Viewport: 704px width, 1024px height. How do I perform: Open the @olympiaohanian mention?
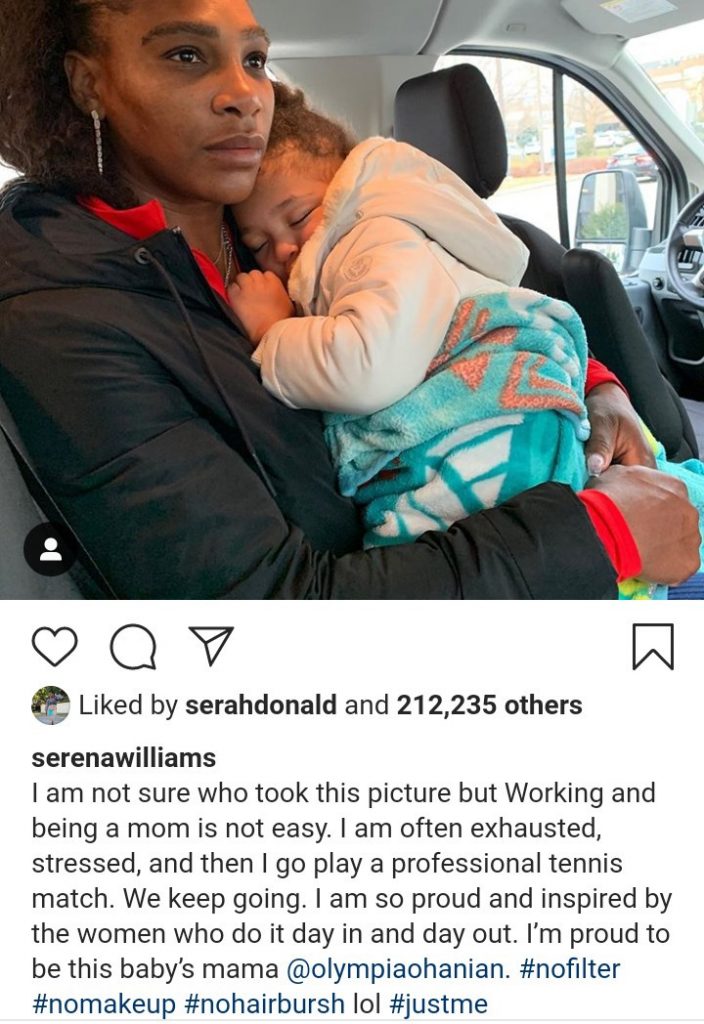point(398,969)
